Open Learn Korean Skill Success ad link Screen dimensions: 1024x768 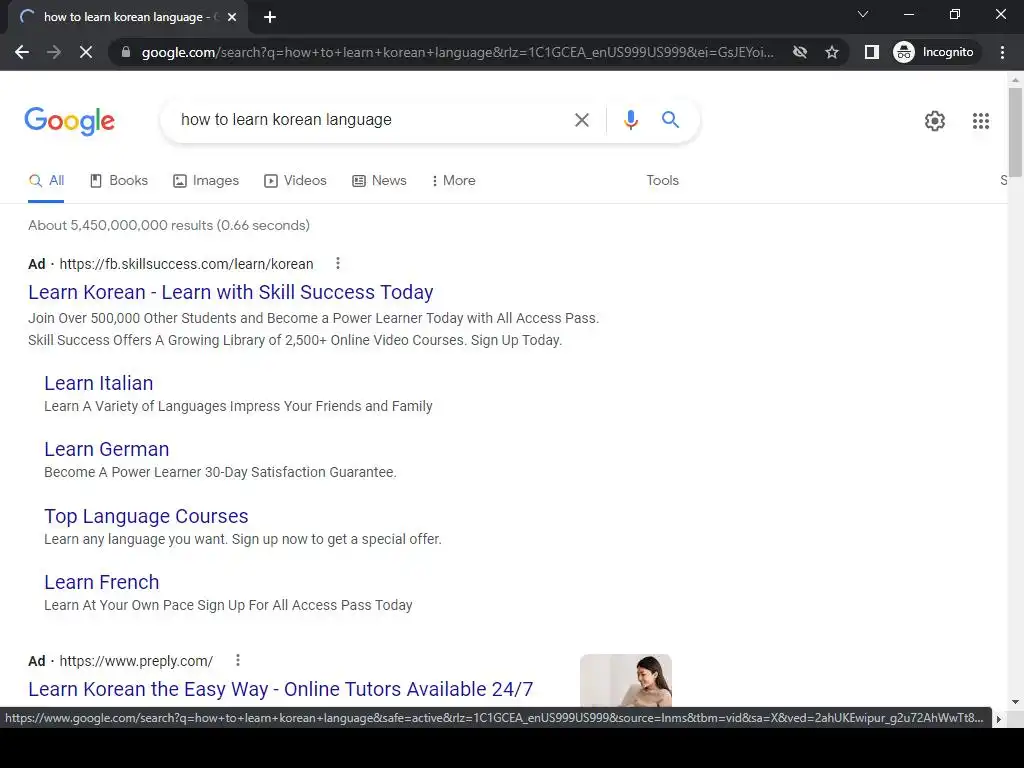click(x=231, y=292)
